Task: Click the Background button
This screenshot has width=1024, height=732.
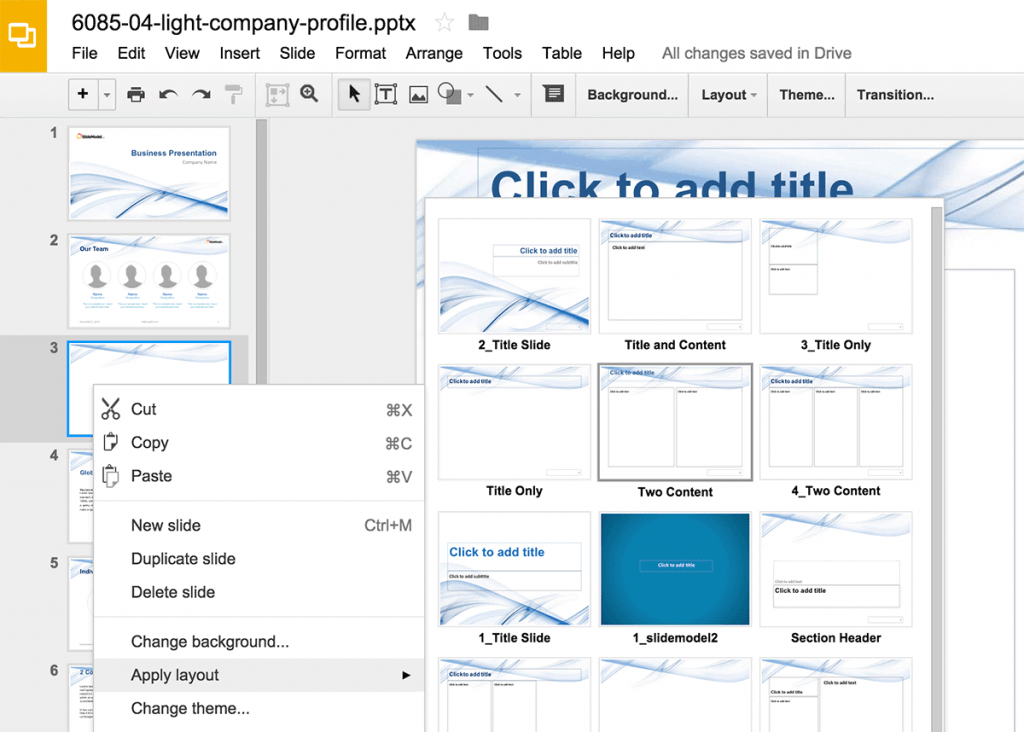Action: [632, 94]
